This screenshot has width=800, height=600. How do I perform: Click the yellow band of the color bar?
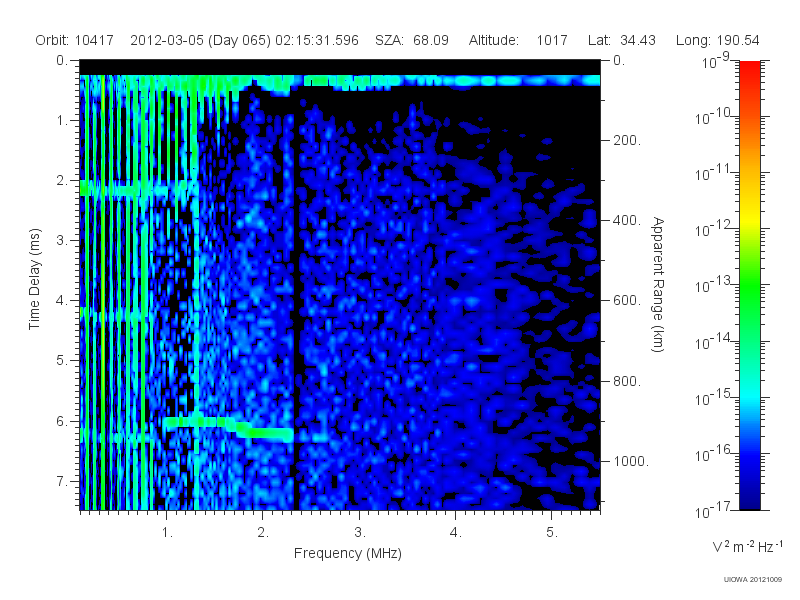coord(749,219)
